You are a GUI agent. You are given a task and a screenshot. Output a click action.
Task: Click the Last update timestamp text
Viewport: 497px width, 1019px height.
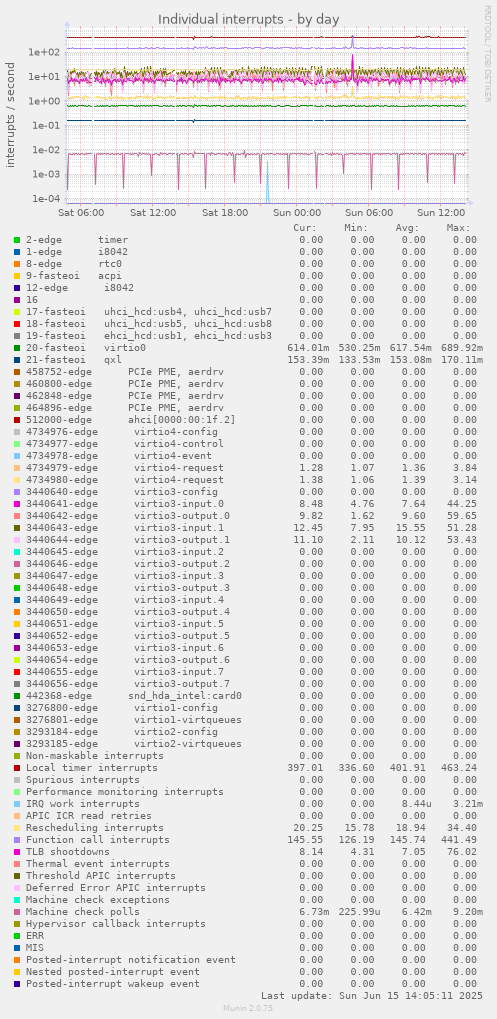tap(373, 996)
